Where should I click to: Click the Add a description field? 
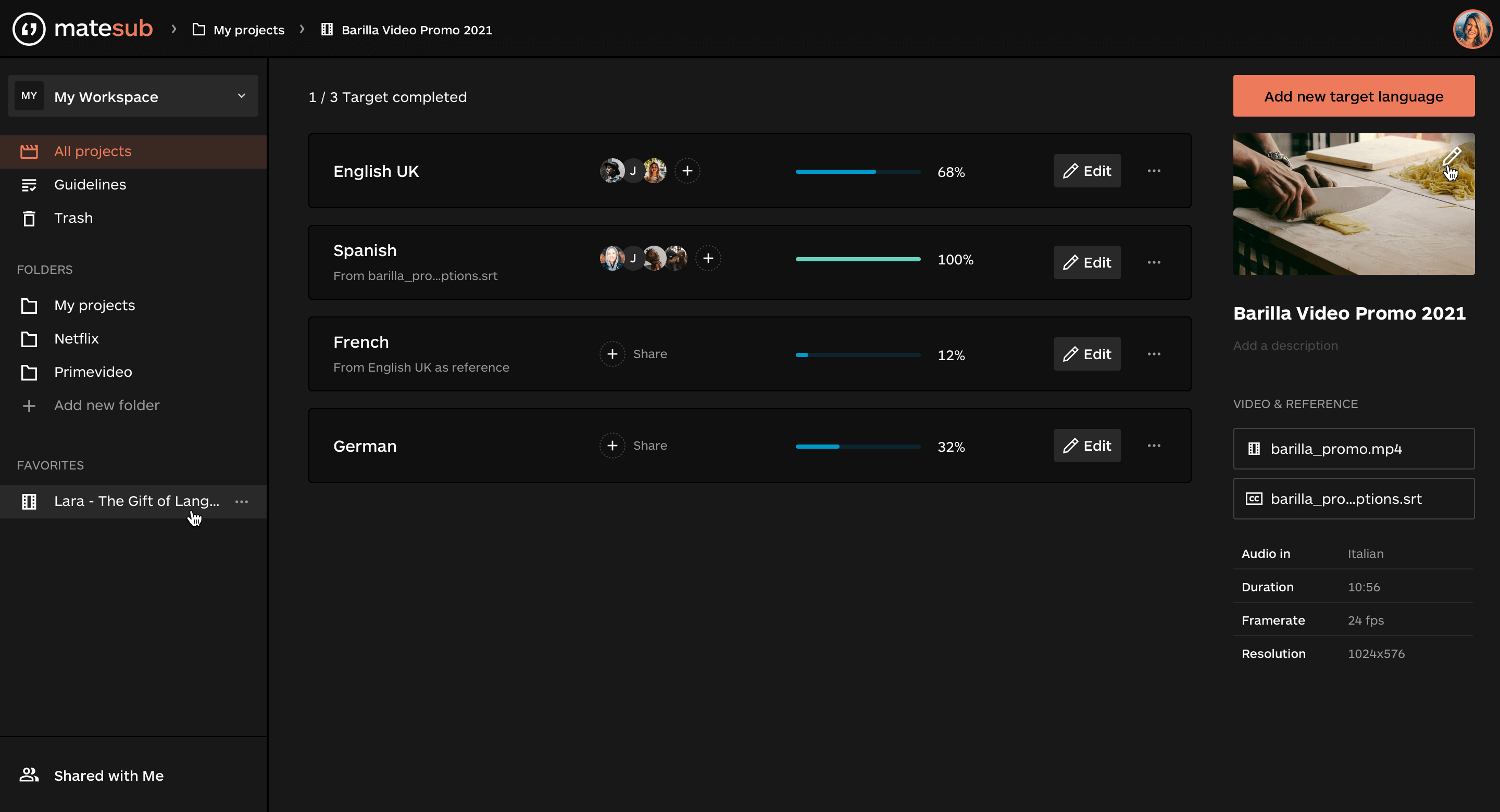(x=1285, y=346)
